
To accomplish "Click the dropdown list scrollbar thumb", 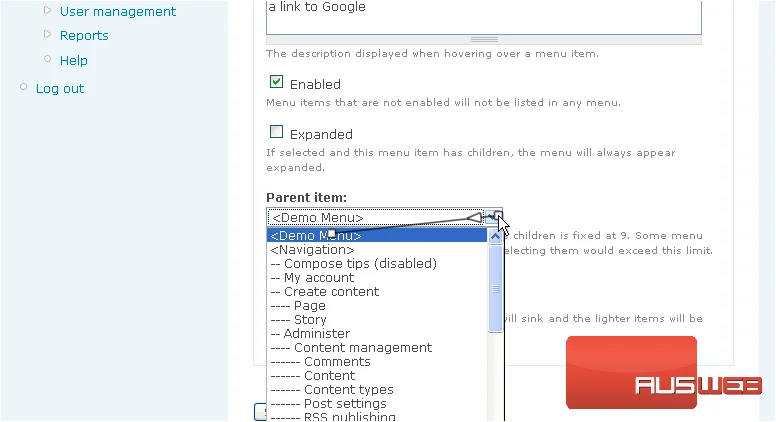I will pyautogui.click(x=495, y=289).
